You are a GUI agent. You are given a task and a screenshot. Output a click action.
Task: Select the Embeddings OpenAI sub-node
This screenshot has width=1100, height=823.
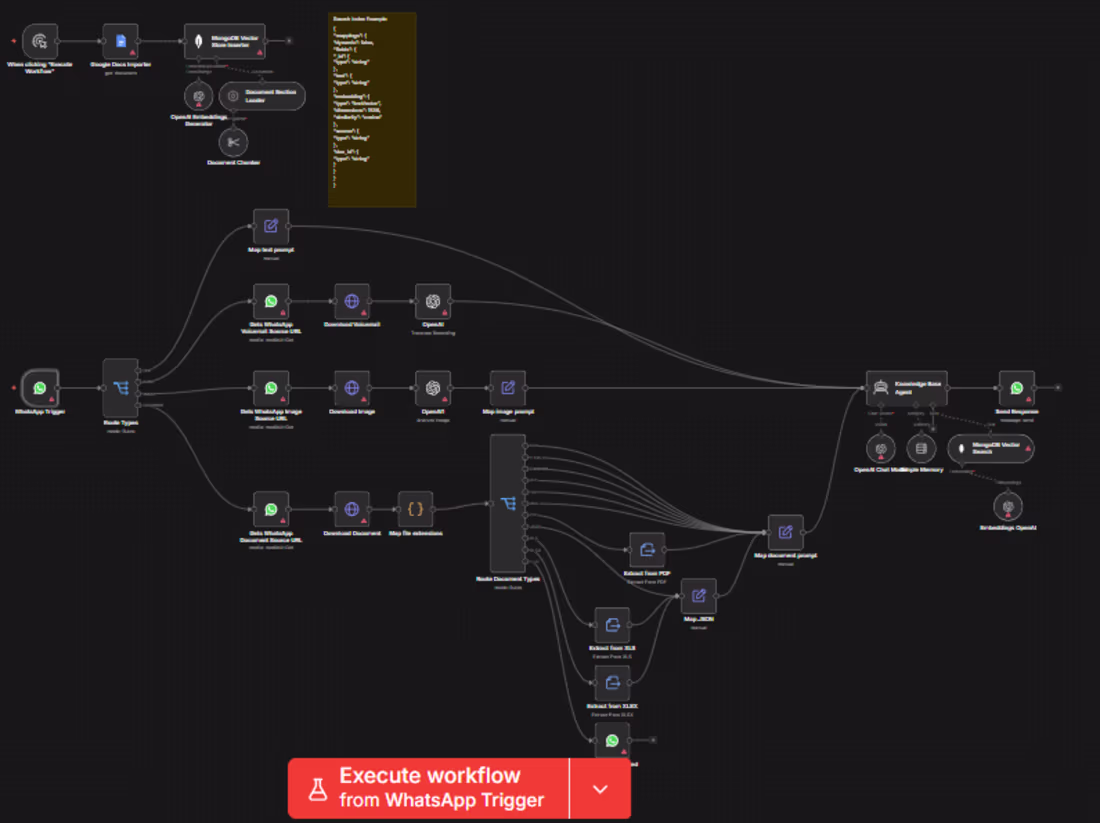(1008, 507)
